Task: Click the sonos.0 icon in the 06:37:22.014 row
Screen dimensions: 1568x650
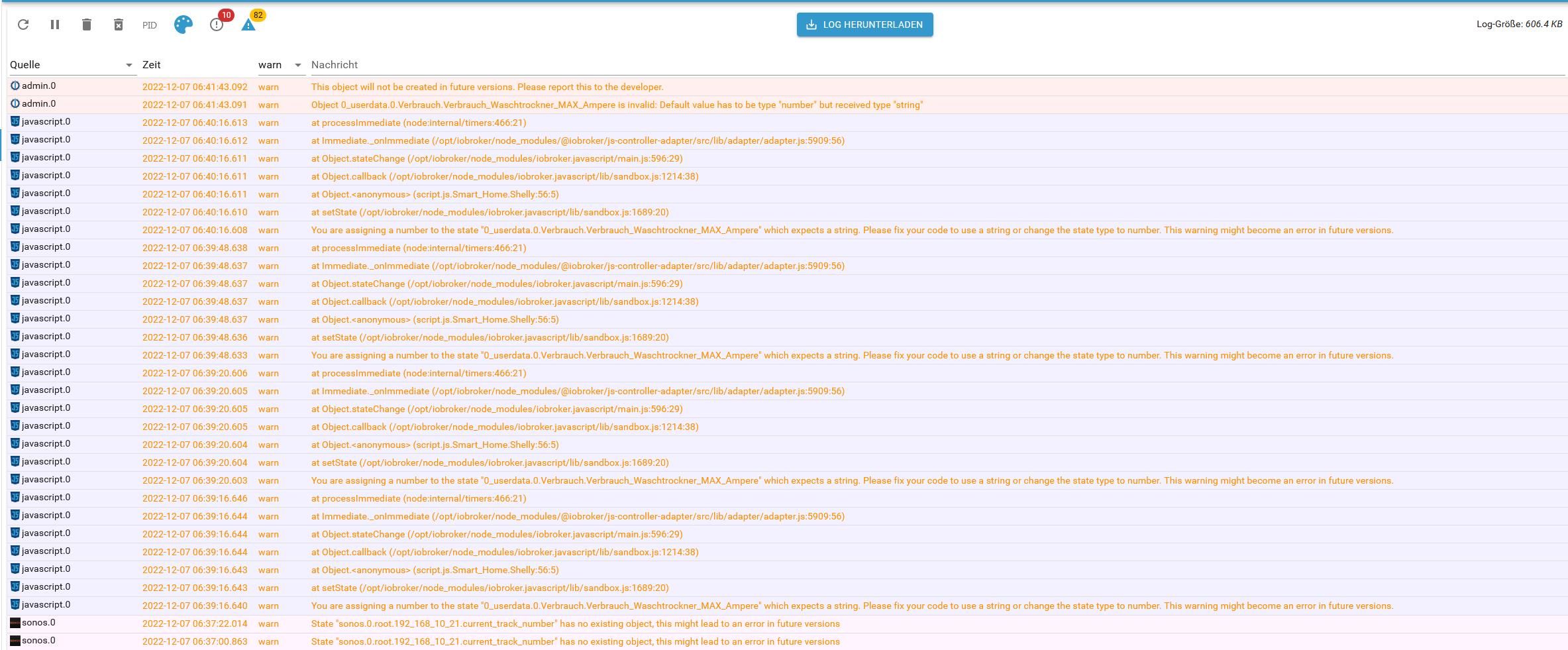Action: (15, 623)
